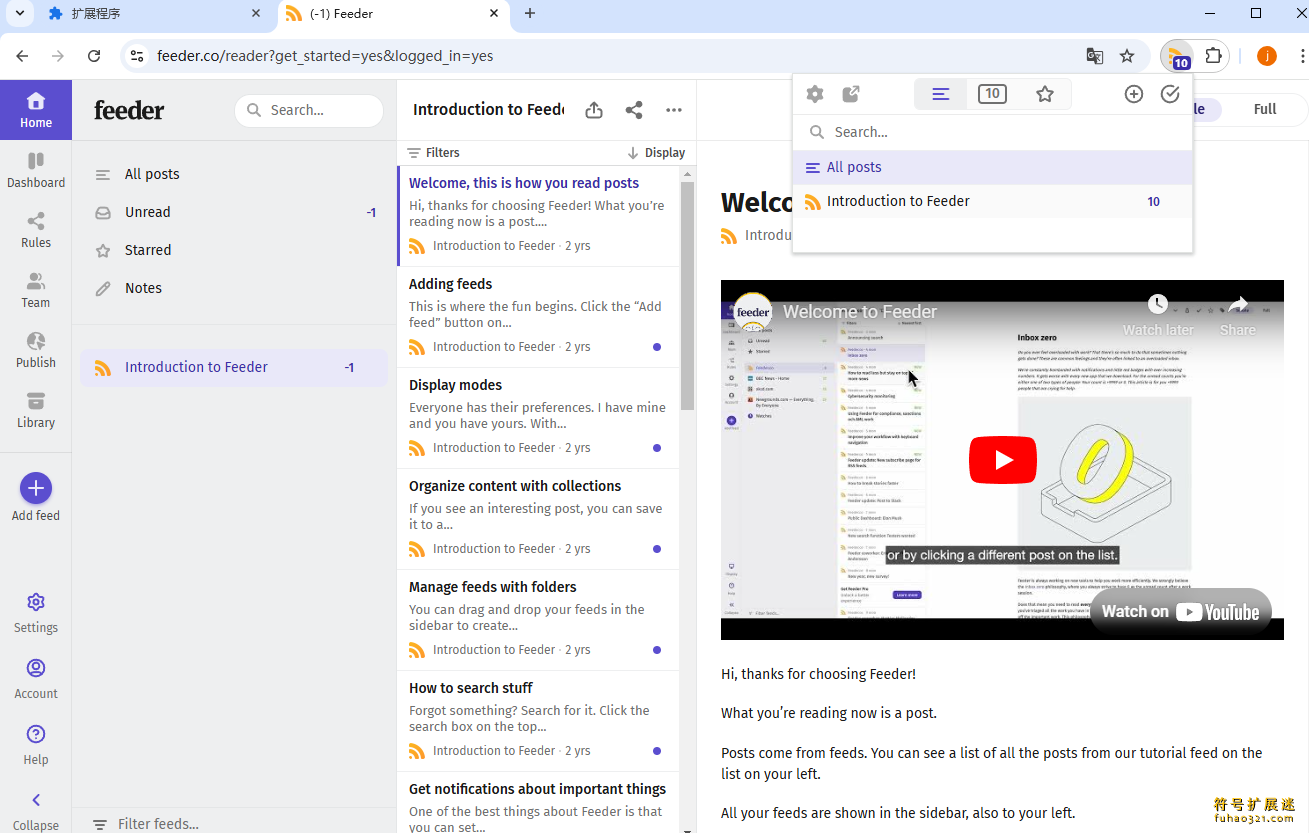This screenshot has height=833, width=1309.
Task: Focus the main Search field
Action: click(309, 110)
